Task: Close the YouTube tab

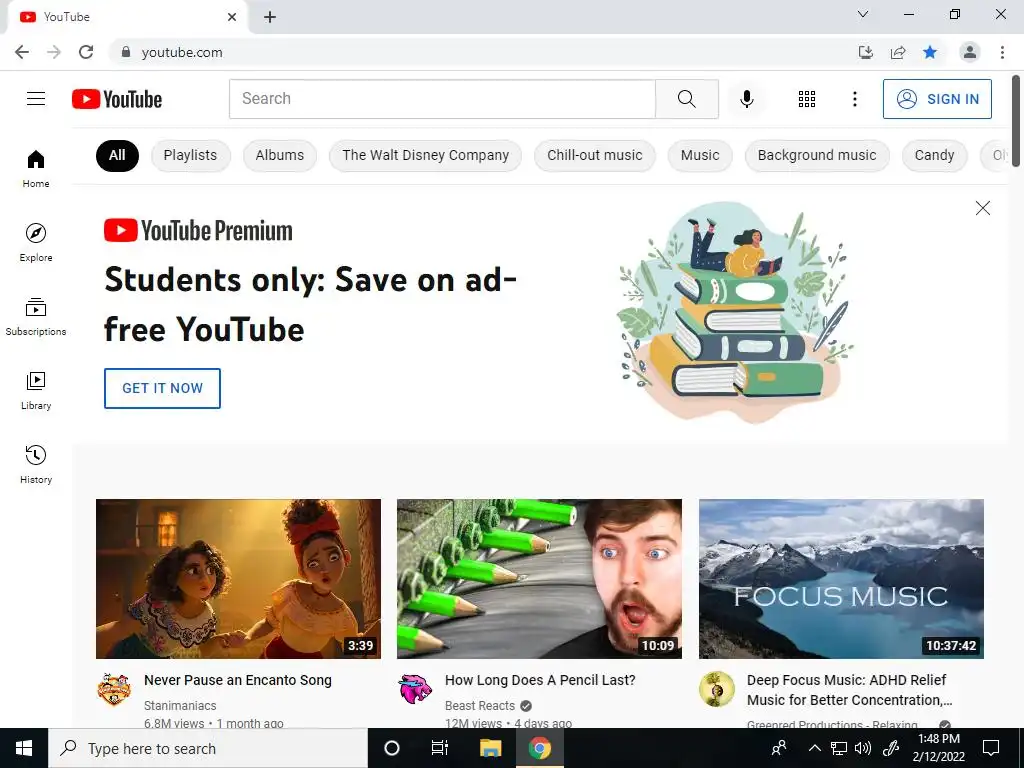Action: (232, 17)
